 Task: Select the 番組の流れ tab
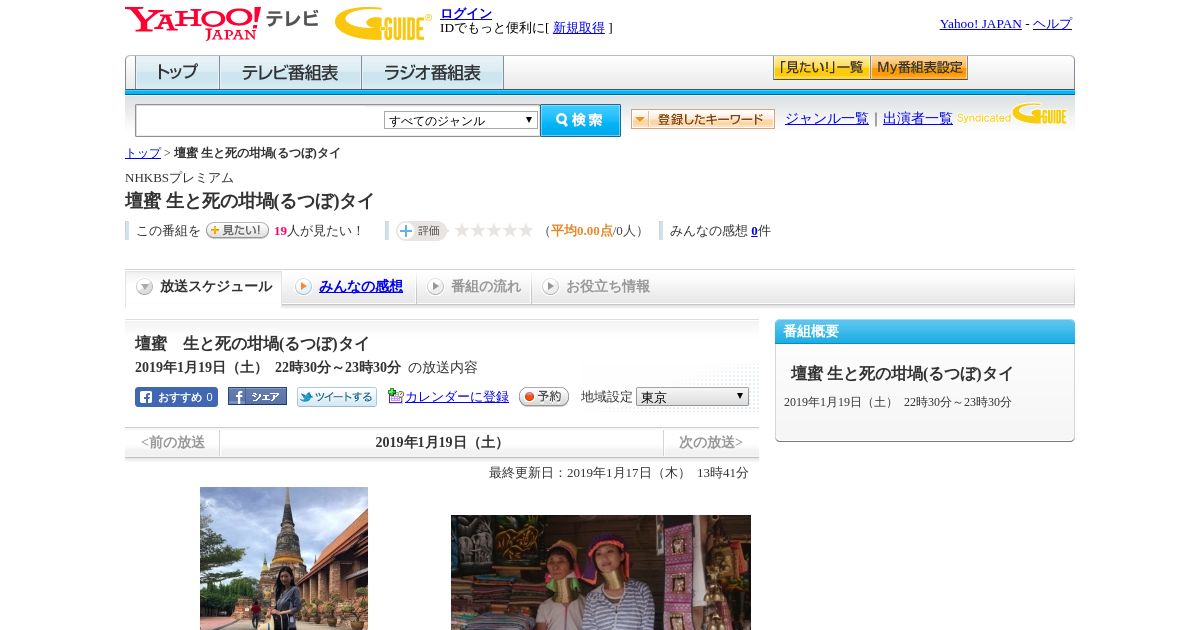pyautogui.click(x=474, y=287)
